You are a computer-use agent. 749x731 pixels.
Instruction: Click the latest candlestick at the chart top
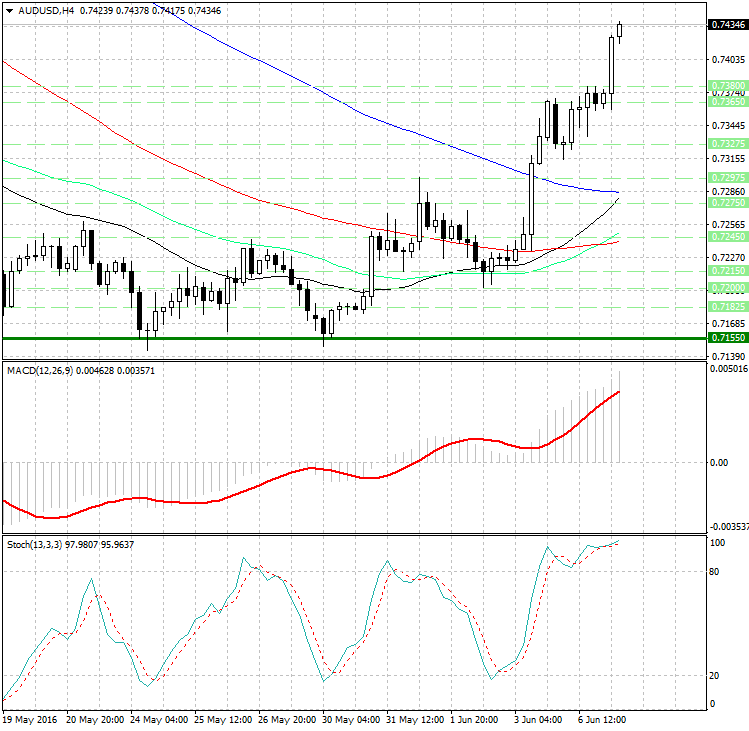coord(620,31)
